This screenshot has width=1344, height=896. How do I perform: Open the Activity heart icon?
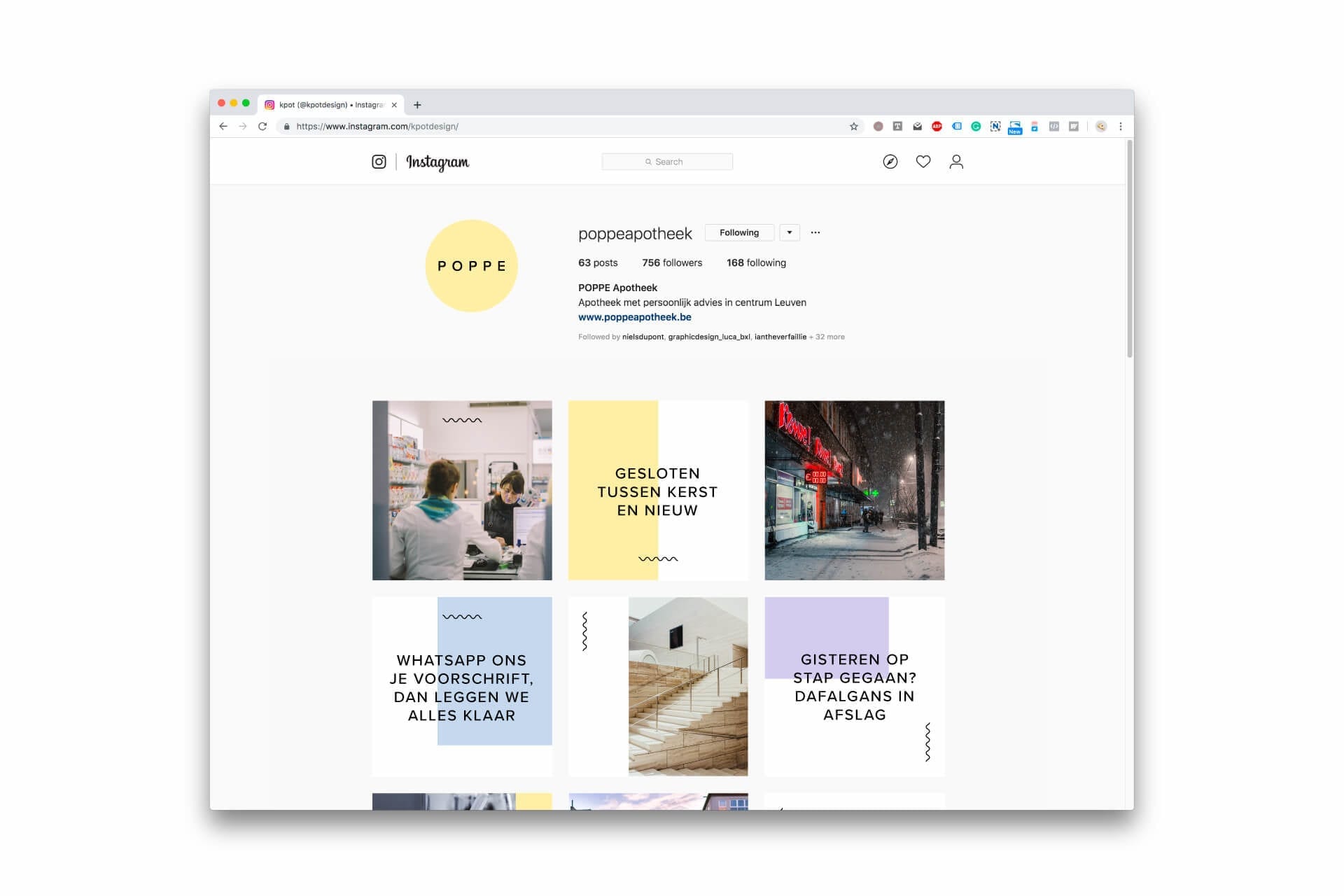(x=923, y=162)
